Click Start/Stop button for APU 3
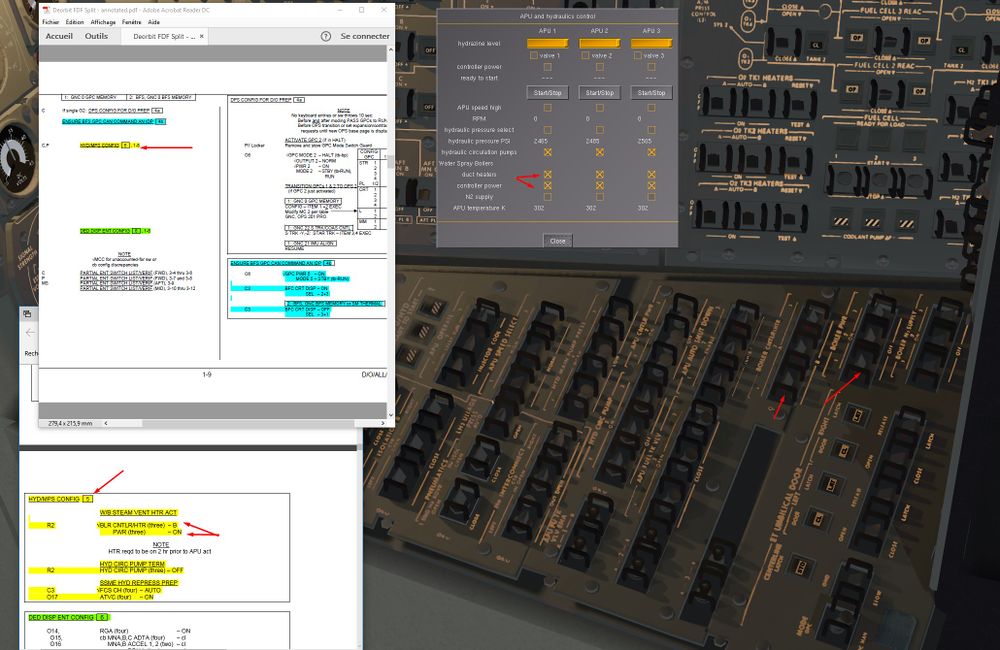Image resolution: width=1000 pixels, height=650 pixels. pos(651,92)
